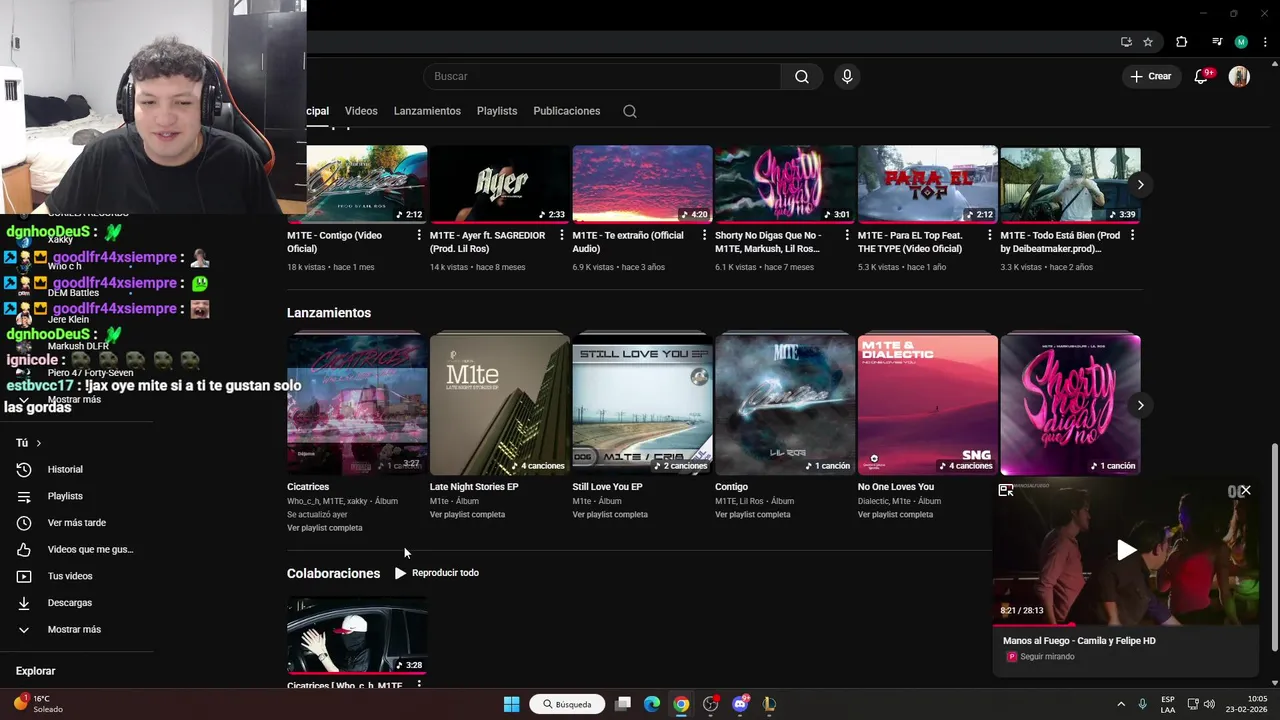Open the YouTube notifications bell

tap(1202, 77)
